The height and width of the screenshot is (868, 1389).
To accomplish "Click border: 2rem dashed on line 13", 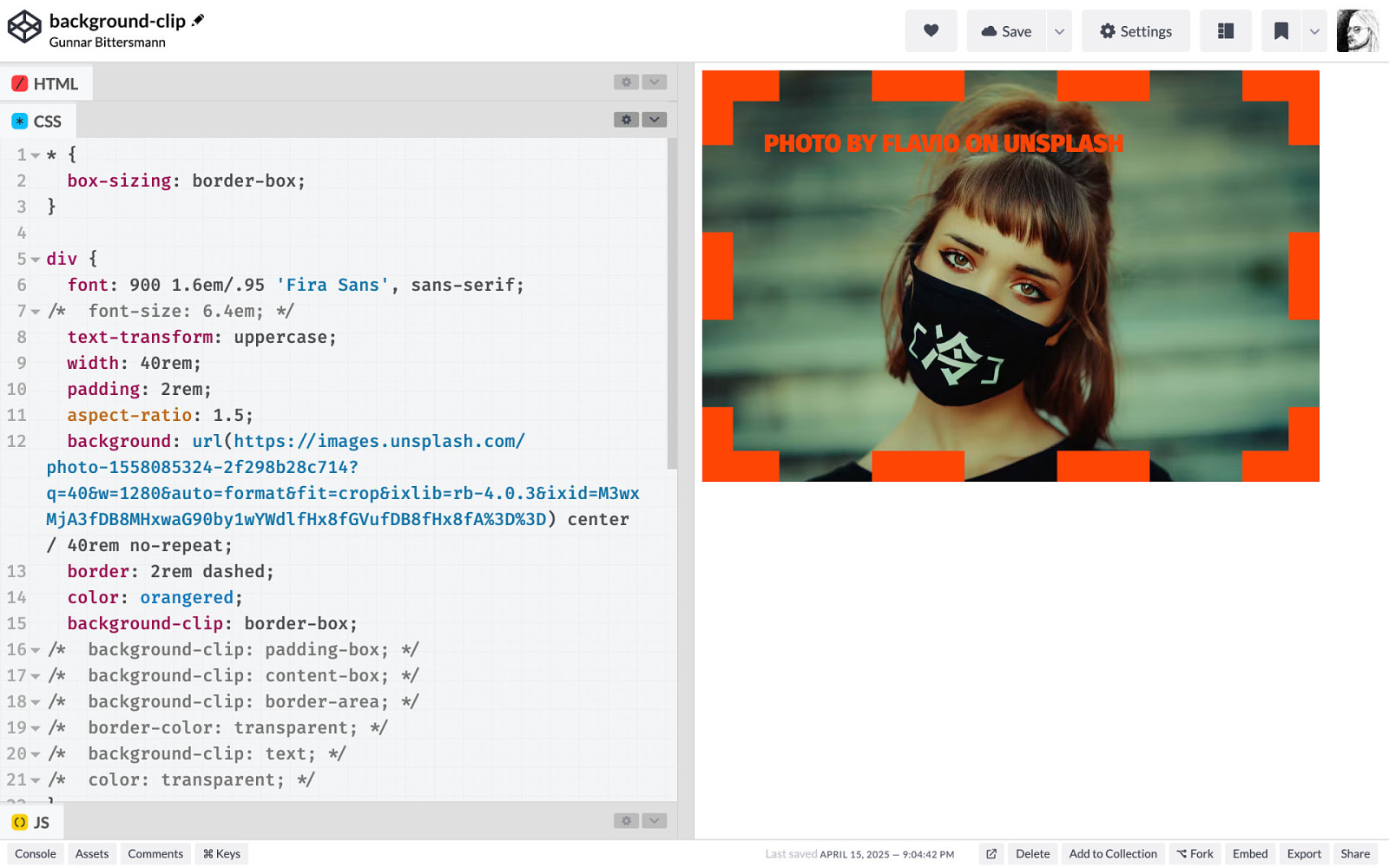I will click(x=170, y=572).
